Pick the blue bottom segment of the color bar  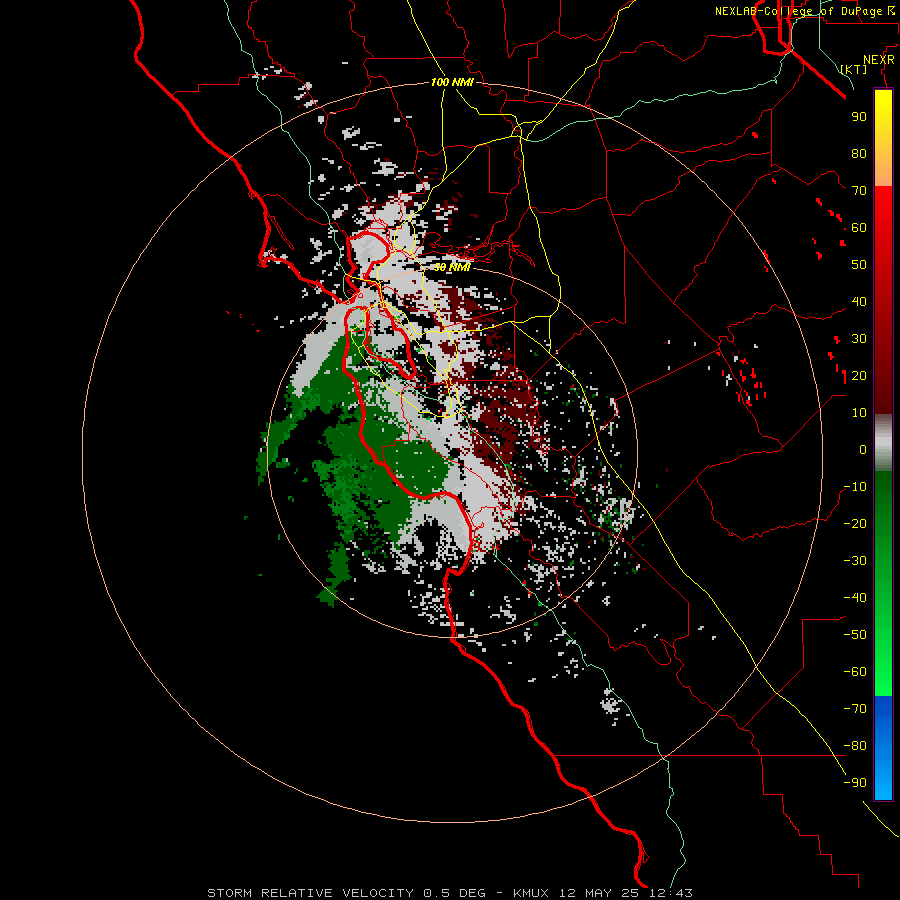pos(883,748)
